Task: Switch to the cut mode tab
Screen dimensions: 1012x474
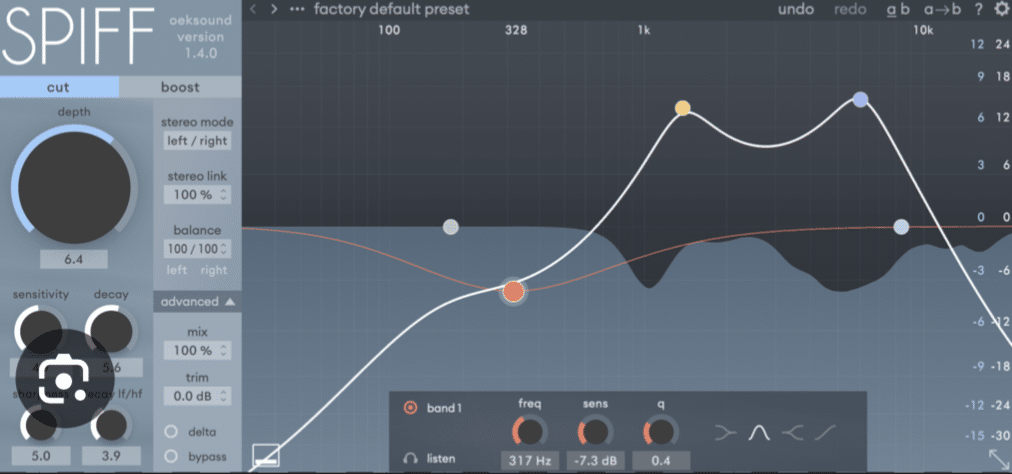Action: (59, 87)
